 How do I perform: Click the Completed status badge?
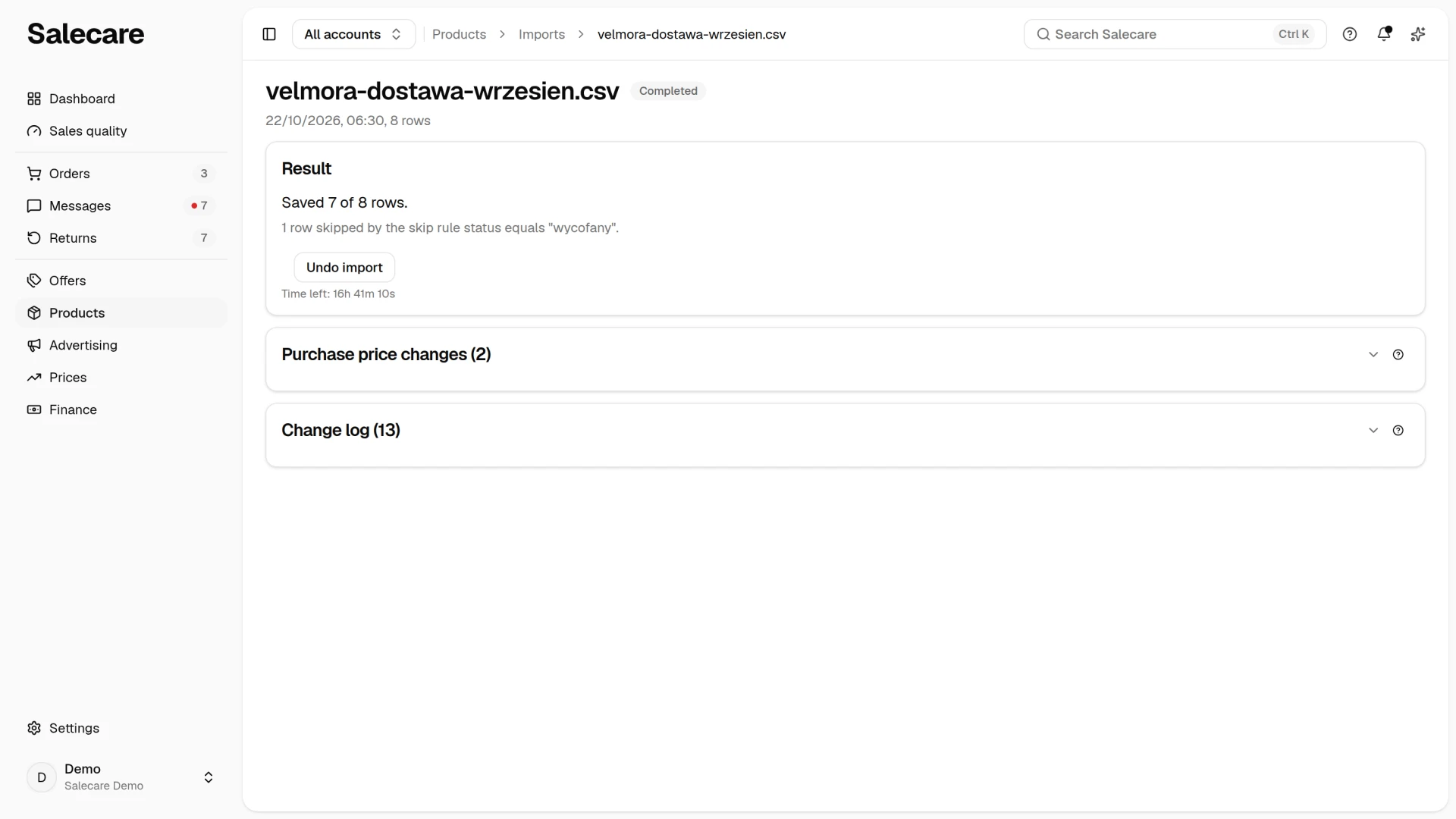[x=668, y=91]
